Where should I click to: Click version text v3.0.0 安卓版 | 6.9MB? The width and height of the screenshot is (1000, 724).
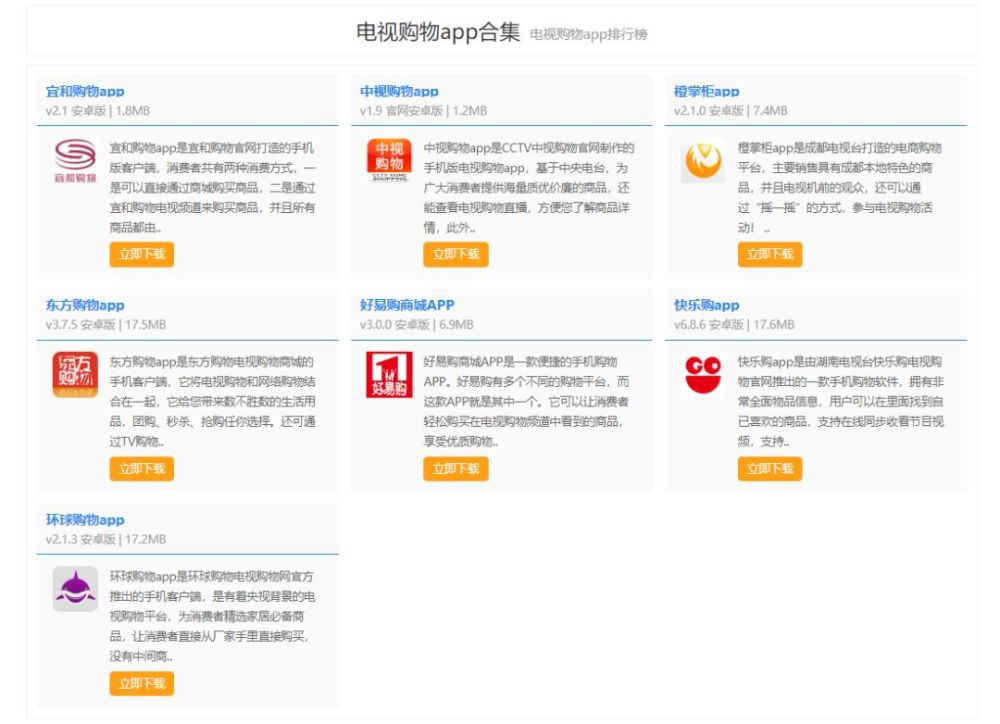pos(416,324)
